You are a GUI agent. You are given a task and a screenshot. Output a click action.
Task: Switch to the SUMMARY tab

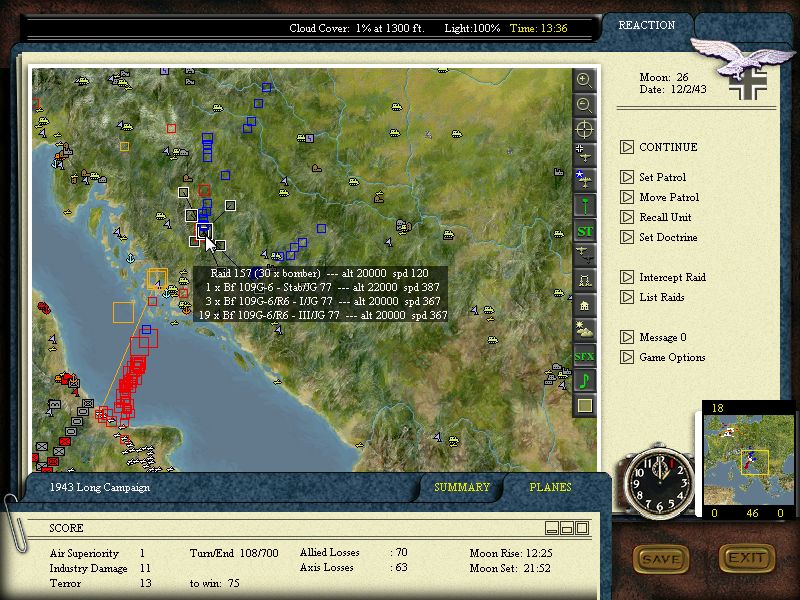click(x=462, y=487)
